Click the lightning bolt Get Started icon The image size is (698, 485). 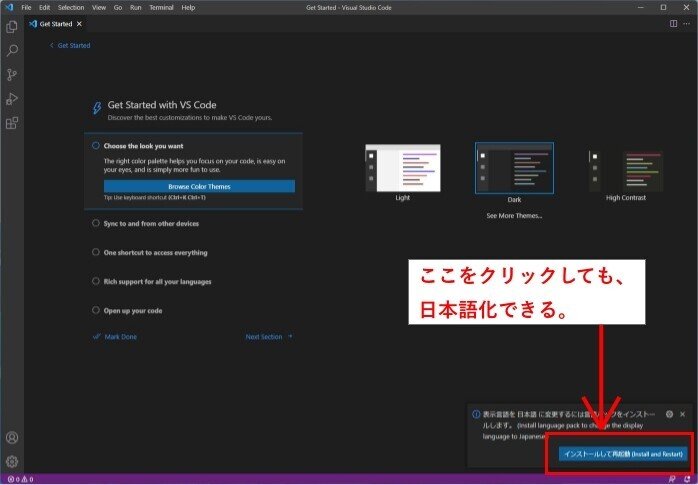[96, 108]
